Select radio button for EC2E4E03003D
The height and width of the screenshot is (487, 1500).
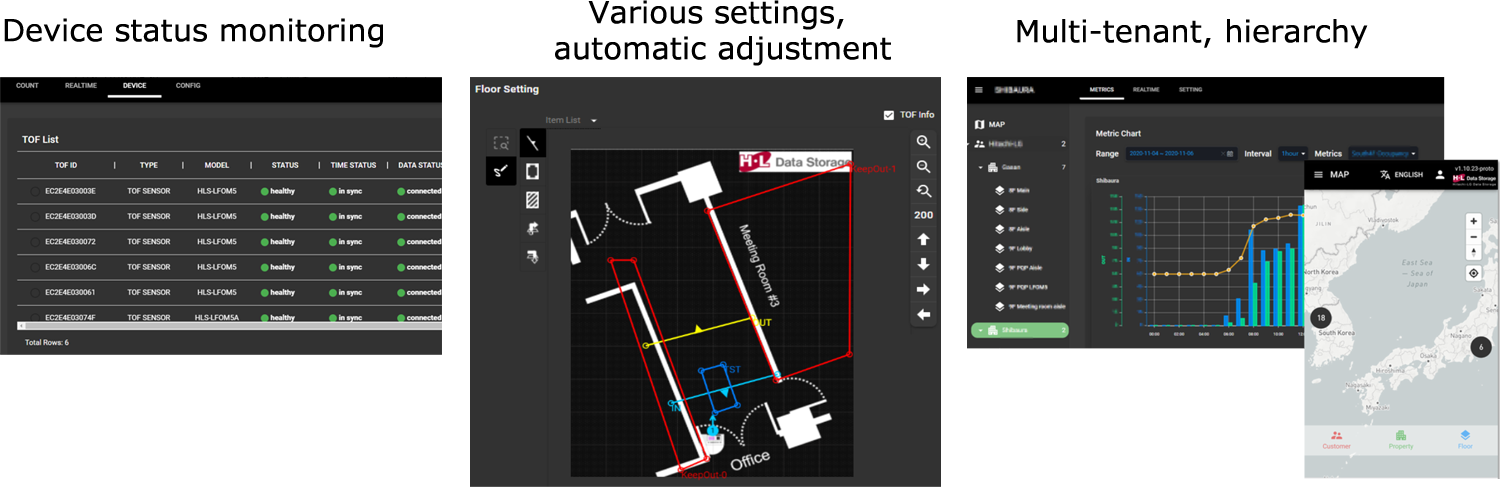click(36, 216)
